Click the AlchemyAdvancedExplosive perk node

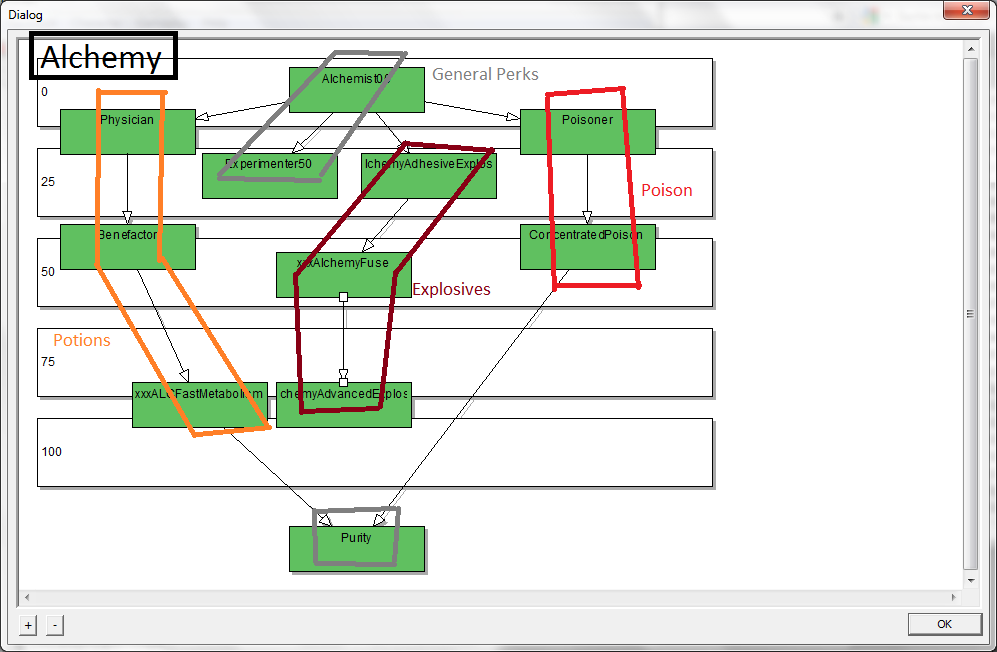coord(343,404)
